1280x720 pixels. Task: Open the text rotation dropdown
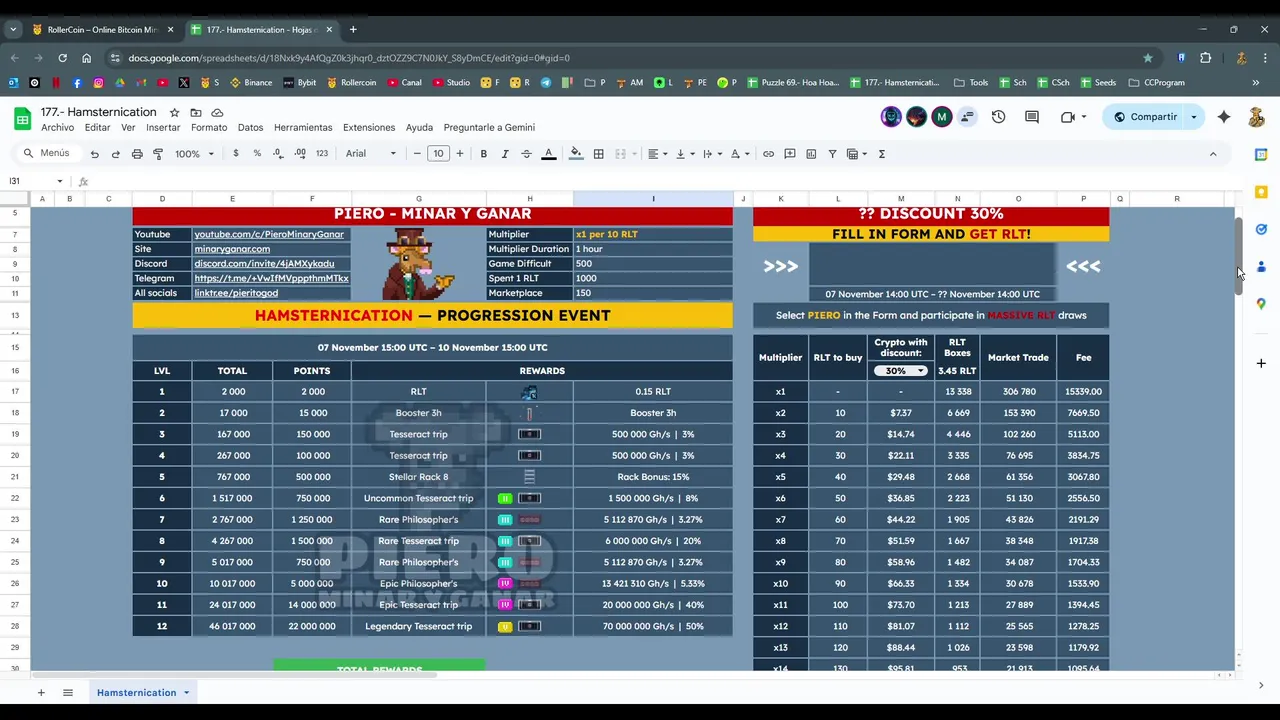739,154
